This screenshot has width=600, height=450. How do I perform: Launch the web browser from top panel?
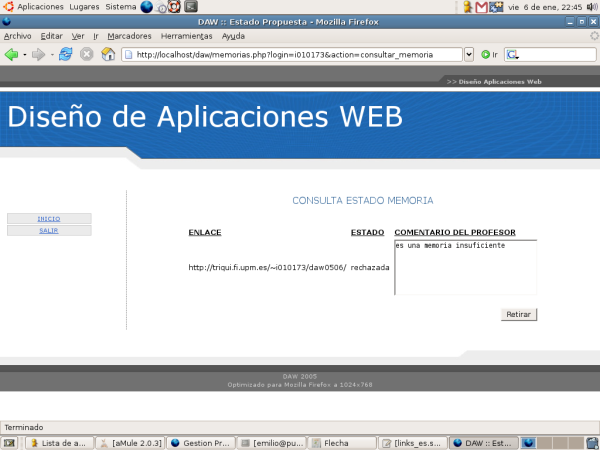click(146, 7)
